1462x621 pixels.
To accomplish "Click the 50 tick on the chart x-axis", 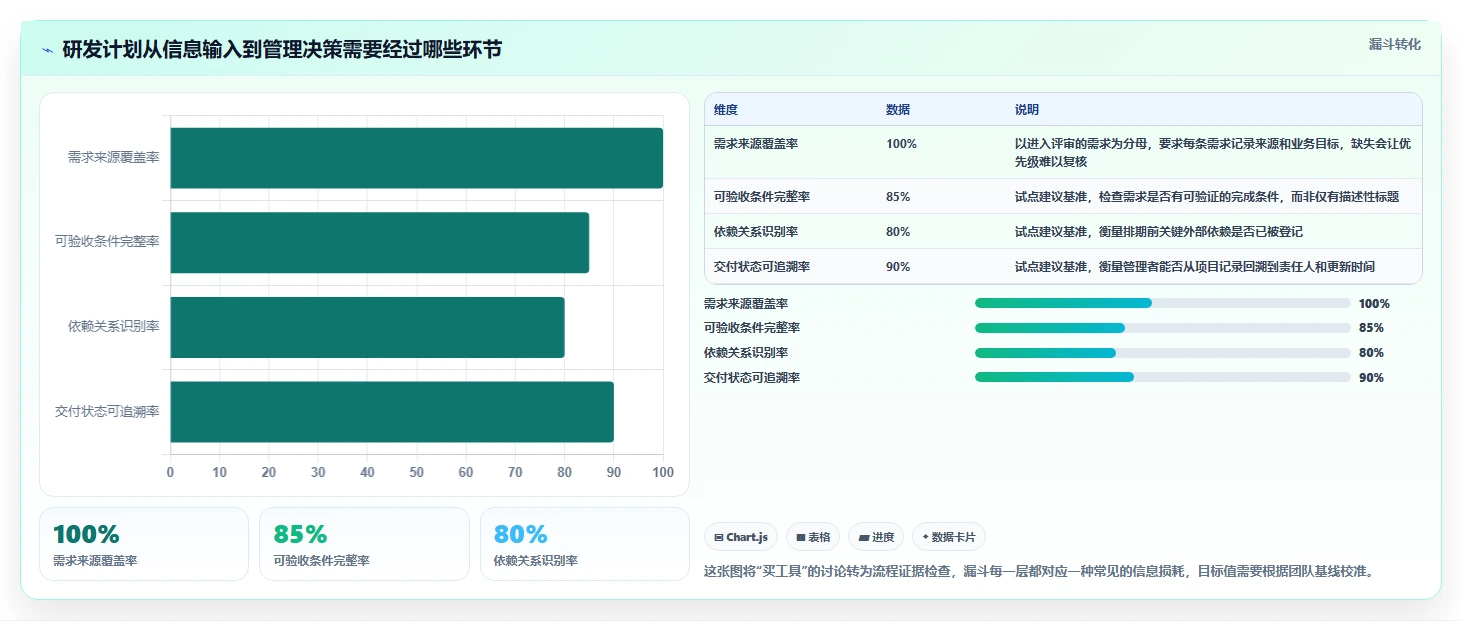I will (x=416, y=472).
